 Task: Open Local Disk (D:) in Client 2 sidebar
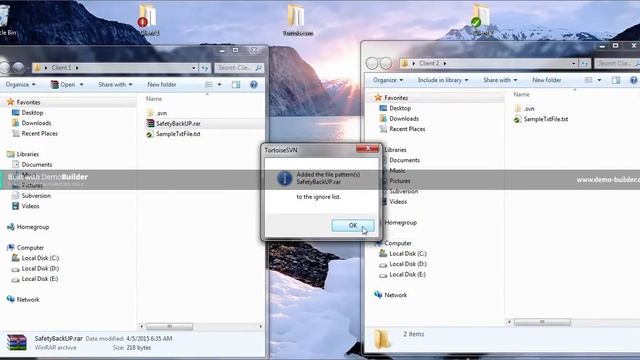[x=403, y=264]
